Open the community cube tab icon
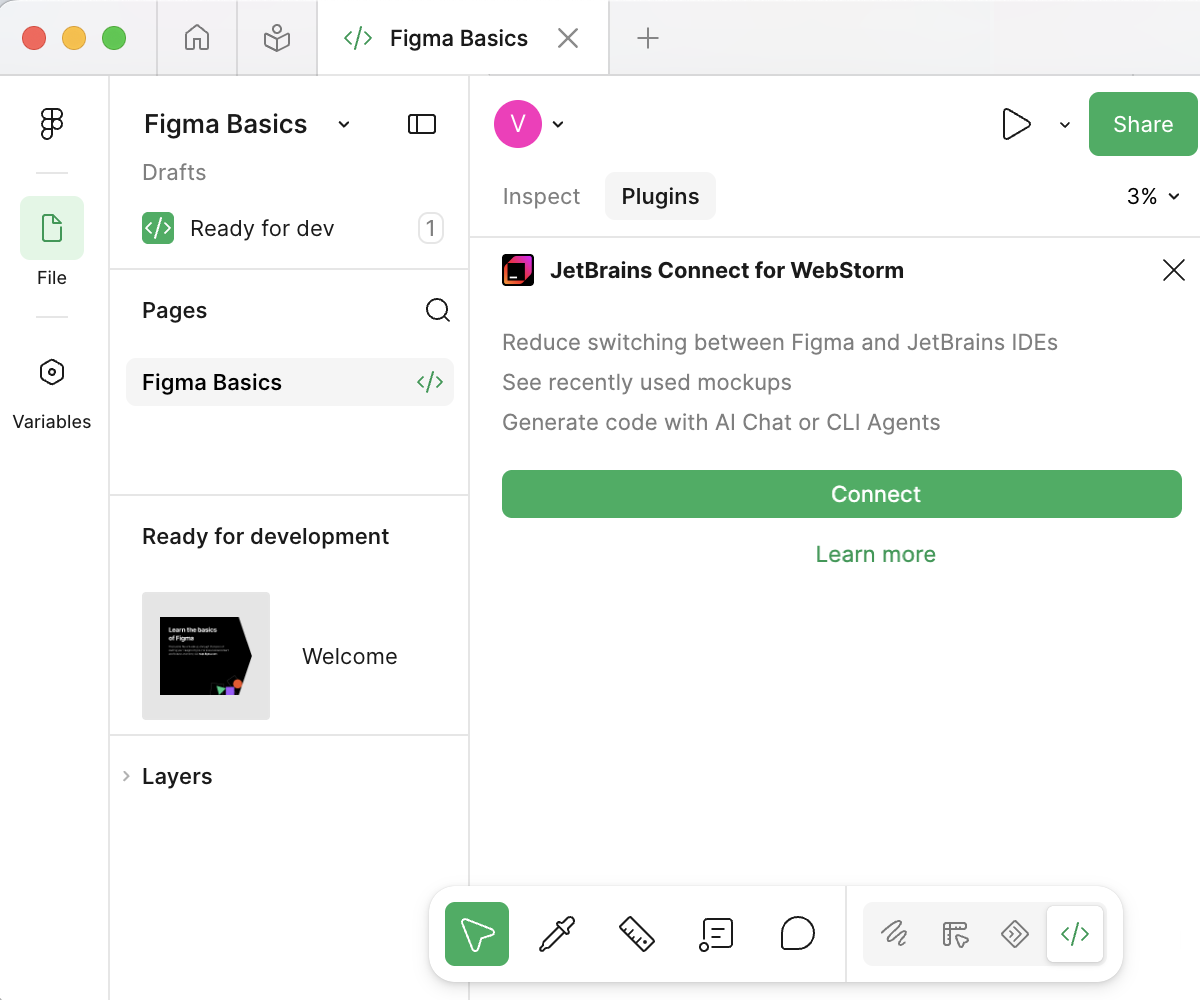The image size is (1200, 1000). click(277, 38)
